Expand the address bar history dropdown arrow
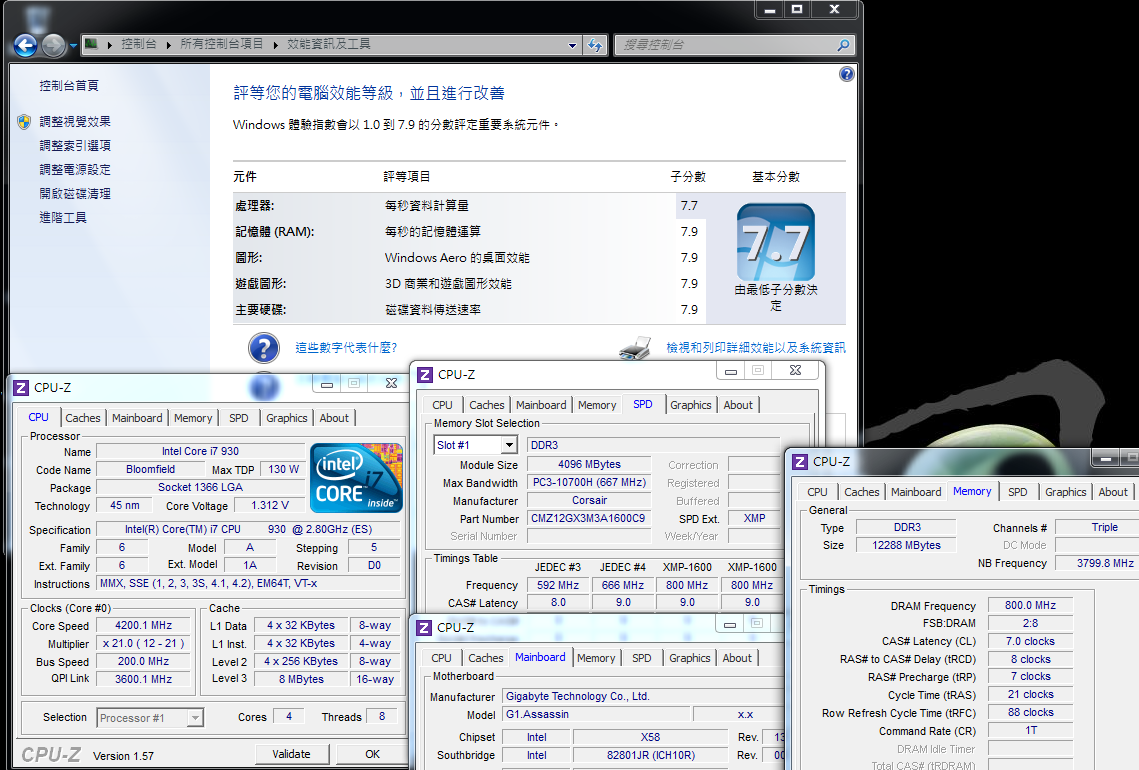This screenshot has width=1139, height=770. pyautogui.click(x=572, y=45)
